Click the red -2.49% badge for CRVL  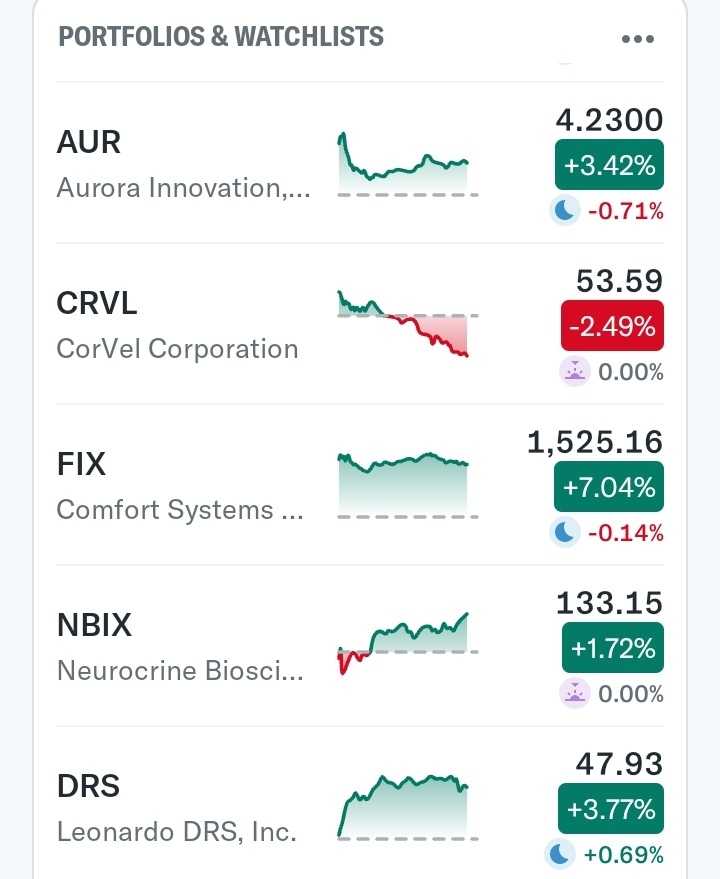tap(612, 327)
